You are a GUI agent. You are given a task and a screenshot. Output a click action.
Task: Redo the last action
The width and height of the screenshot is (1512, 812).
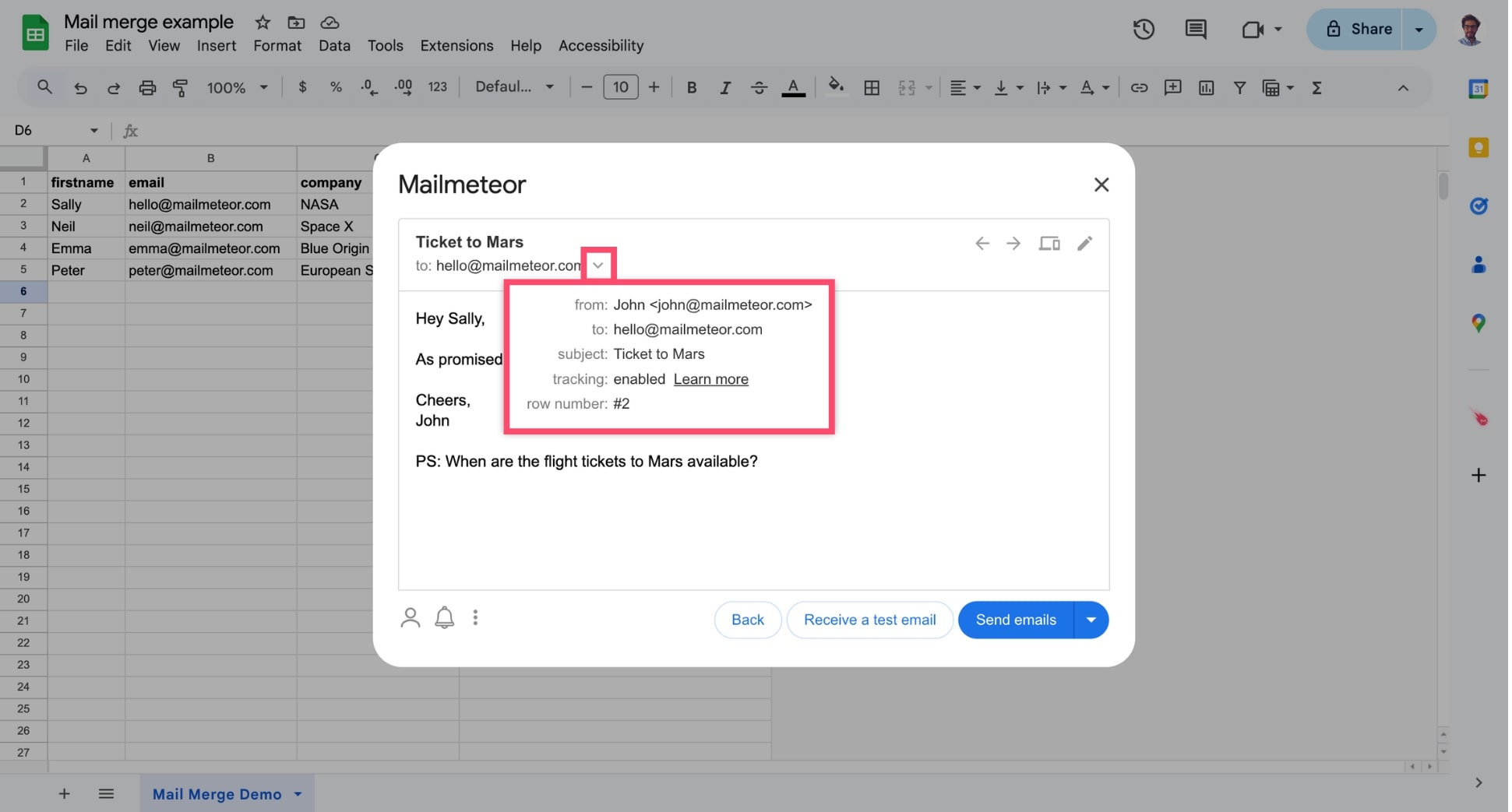pos(113,88)
